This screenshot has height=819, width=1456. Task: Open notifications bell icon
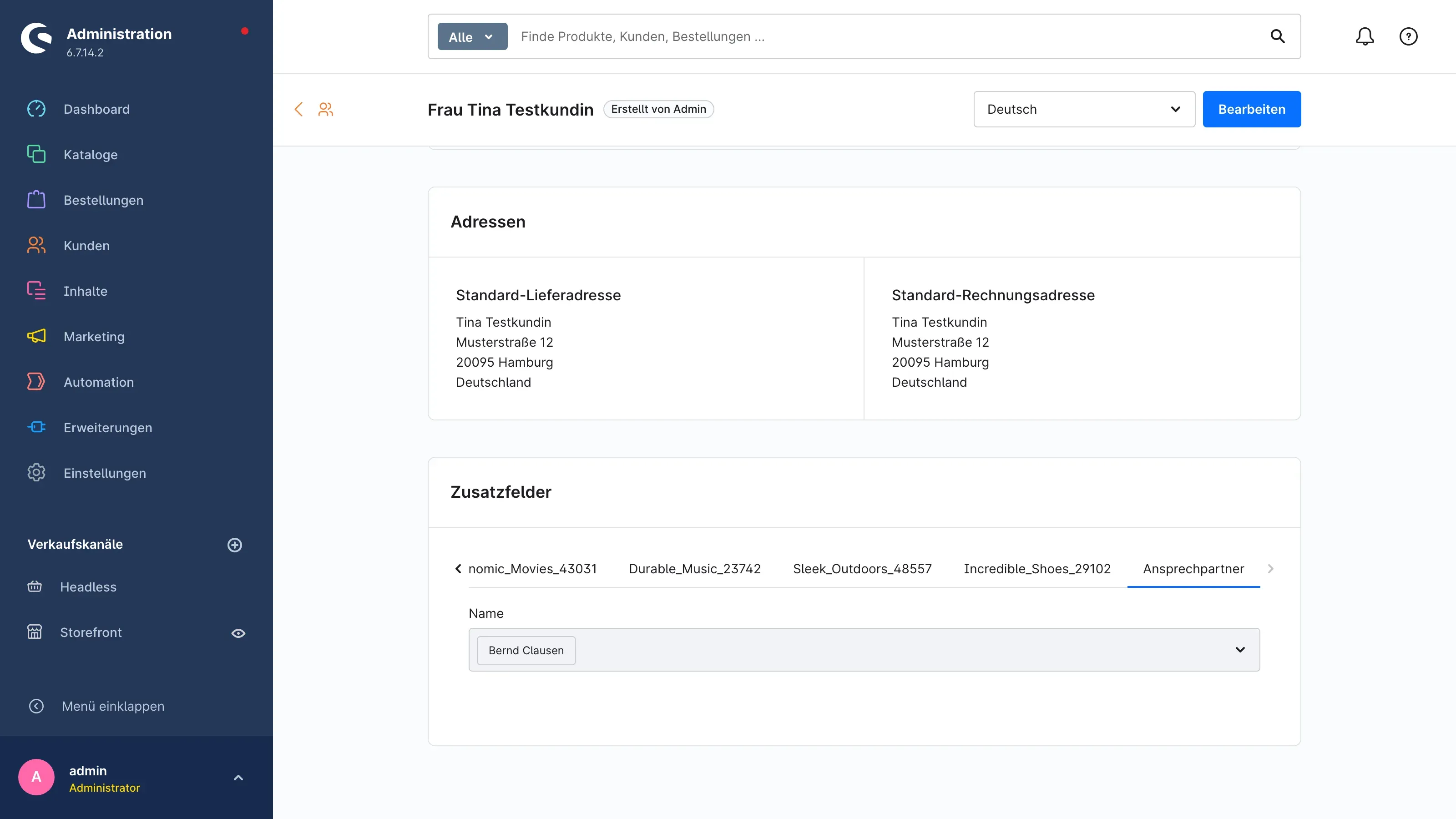click(1365, 37)
